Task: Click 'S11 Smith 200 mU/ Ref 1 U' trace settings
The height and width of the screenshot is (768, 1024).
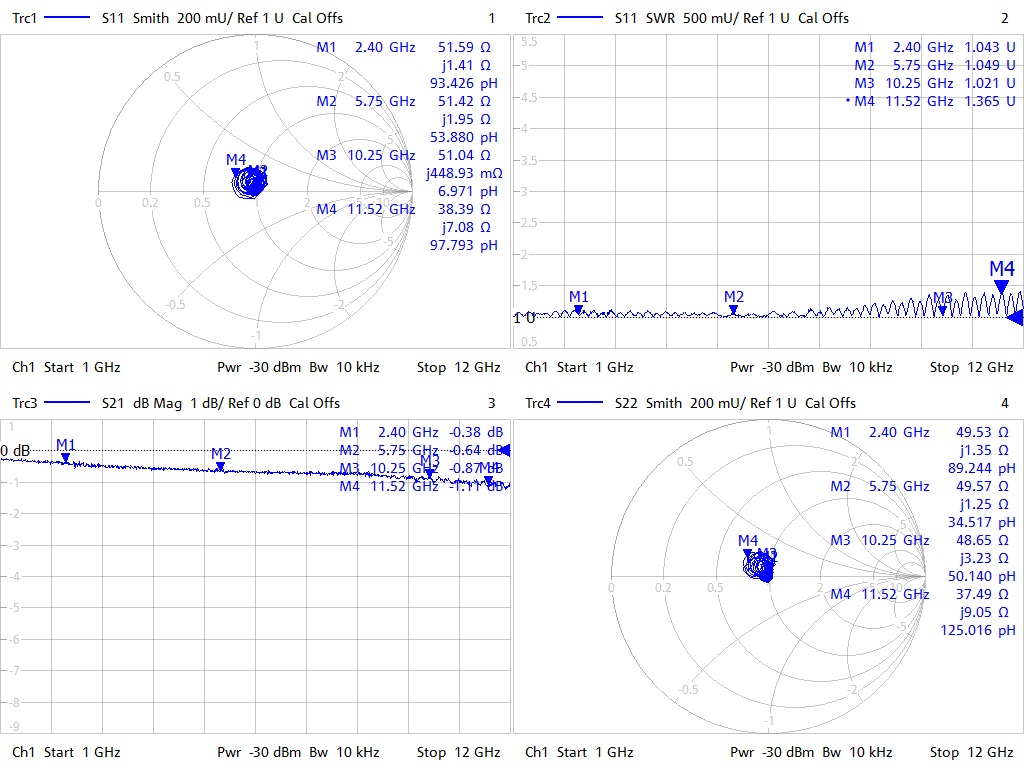Action: tap(193, 18)
